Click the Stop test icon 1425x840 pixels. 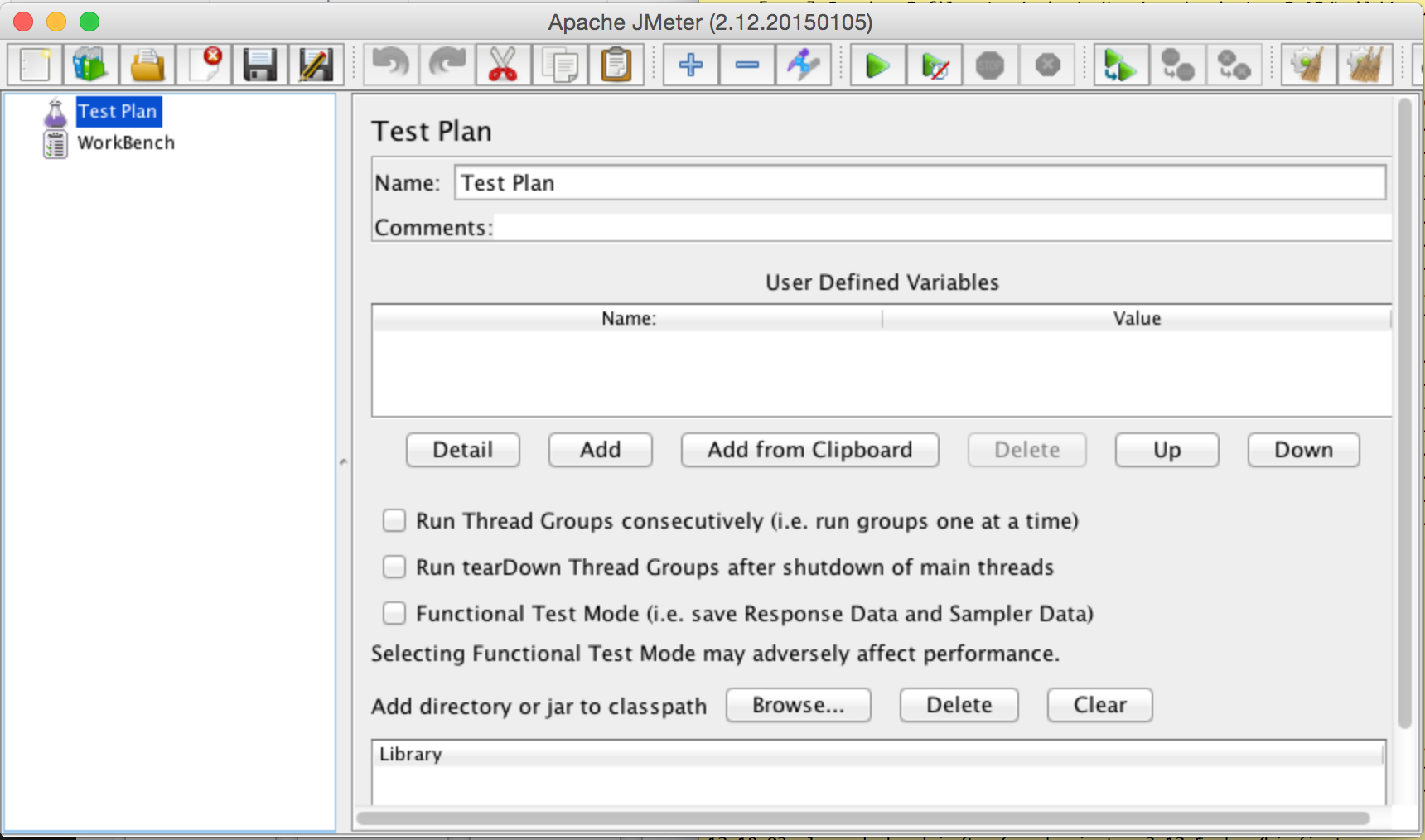click(990, 65)
